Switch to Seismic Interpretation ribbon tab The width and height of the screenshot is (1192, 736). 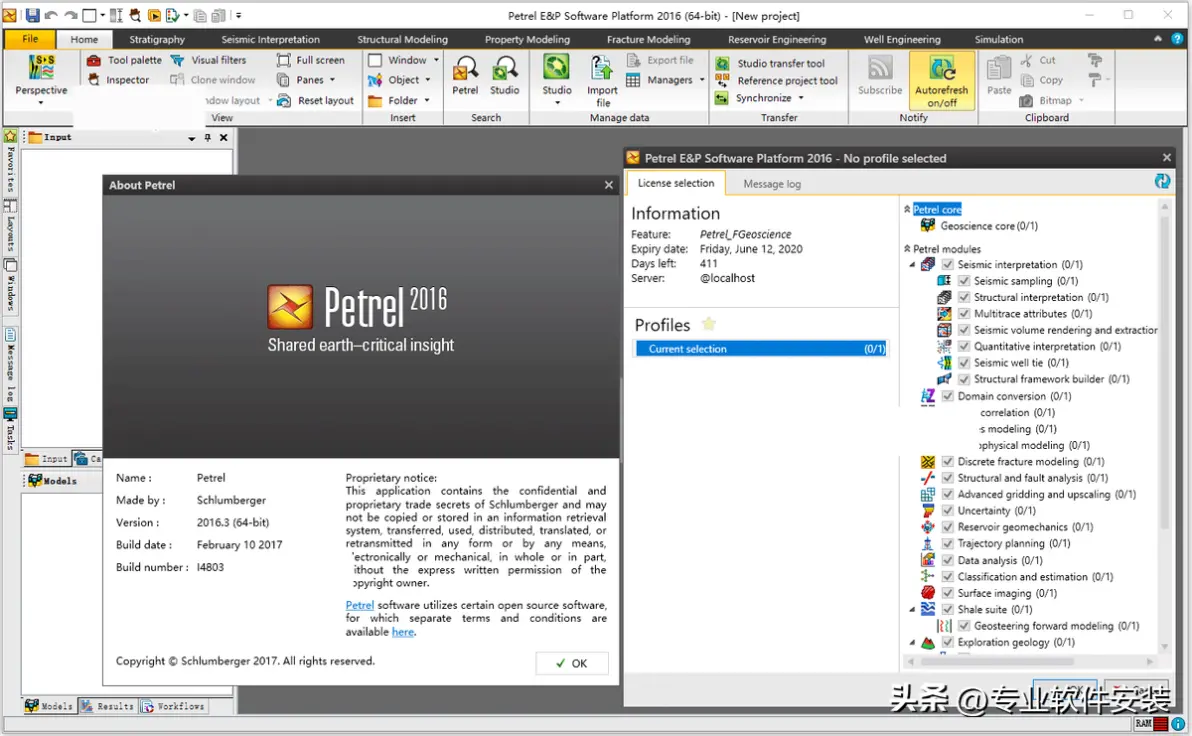pyautogui.click(x=270, y=40)
